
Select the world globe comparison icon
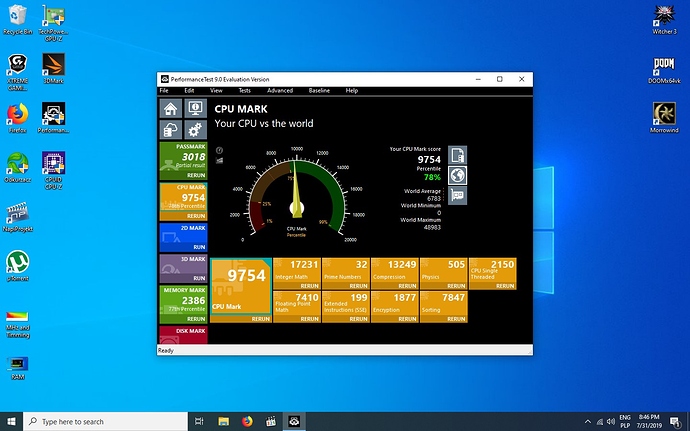(458, 175)
